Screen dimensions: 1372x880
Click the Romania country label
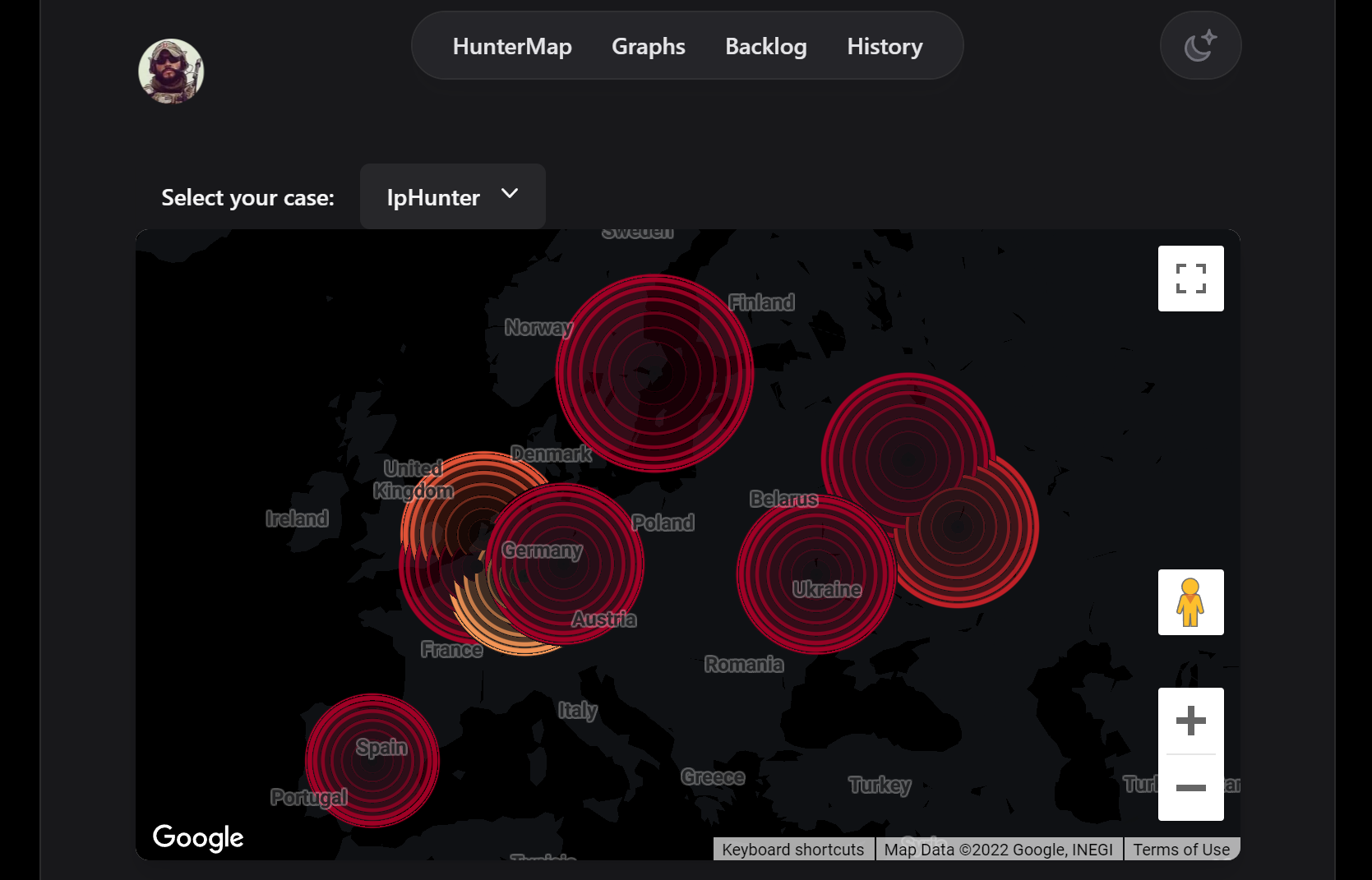pyautogui.click(x=744, y=664)
